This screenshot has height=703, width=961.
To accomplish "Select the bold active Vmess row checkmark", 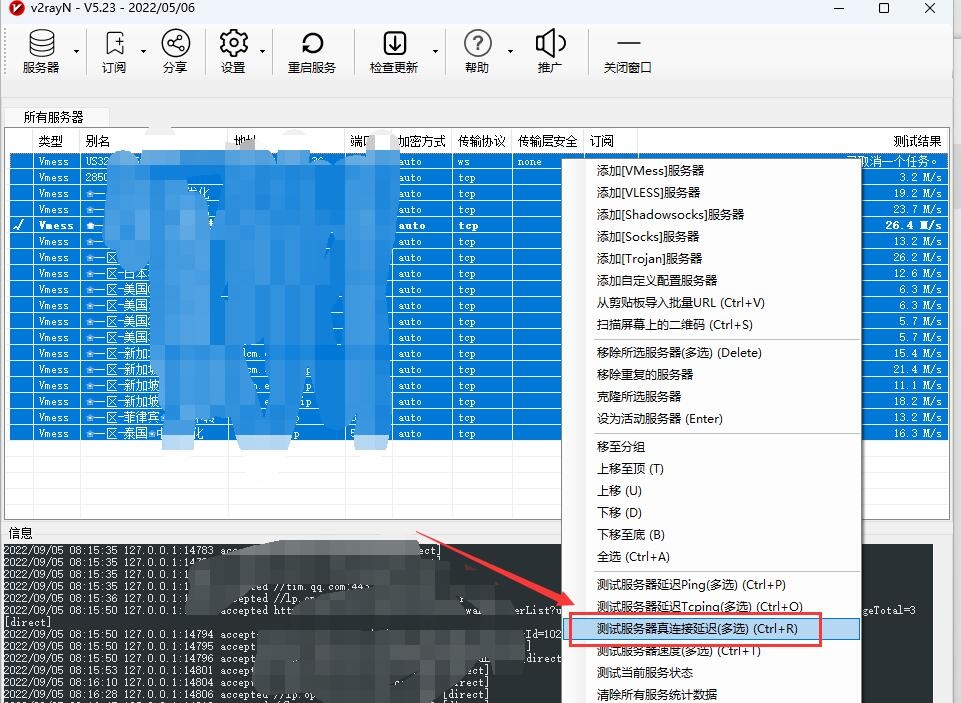I will (x=20, y=225).
